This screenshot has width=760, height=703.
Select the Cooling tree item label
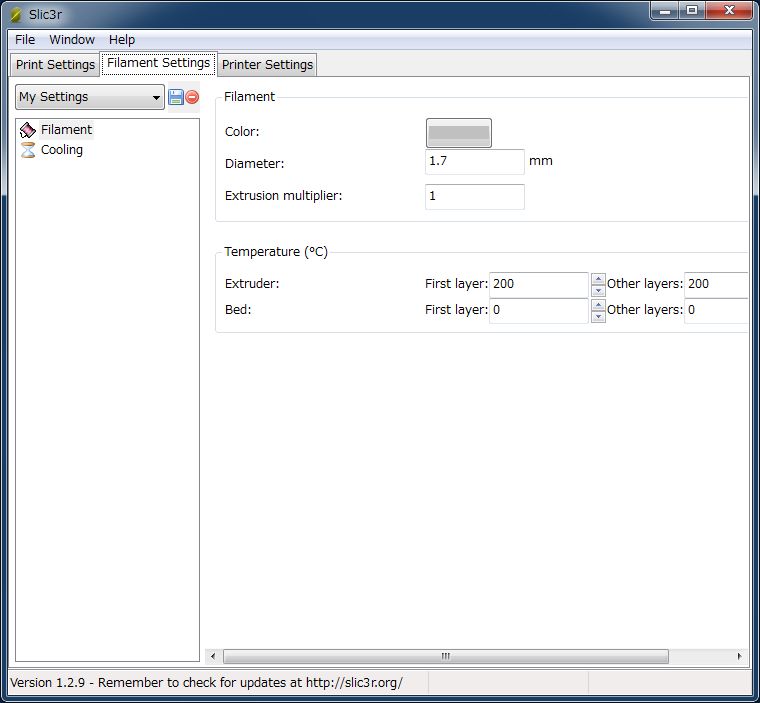(62, 150)
